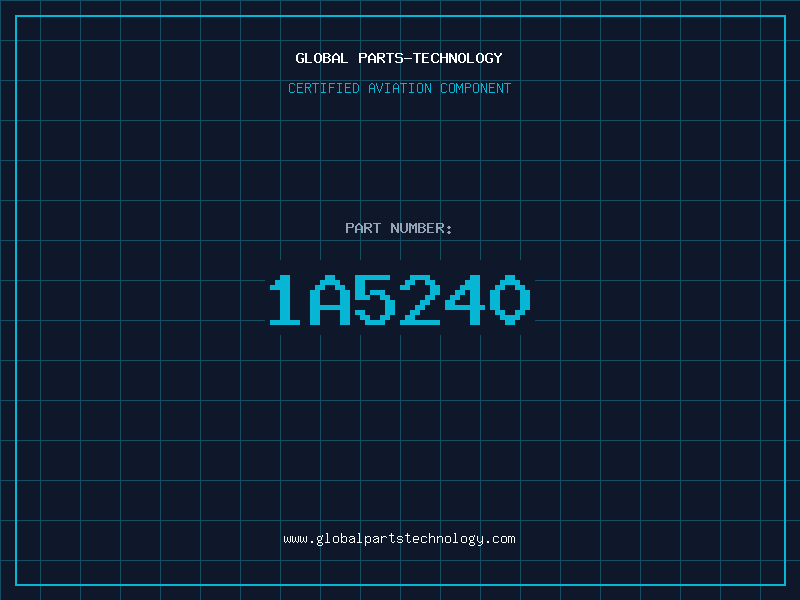Select the CERTIFIED AVIATION COMPONENT subtitle
Viewport: 800px width, 600px height.
(x=399, y=88)
